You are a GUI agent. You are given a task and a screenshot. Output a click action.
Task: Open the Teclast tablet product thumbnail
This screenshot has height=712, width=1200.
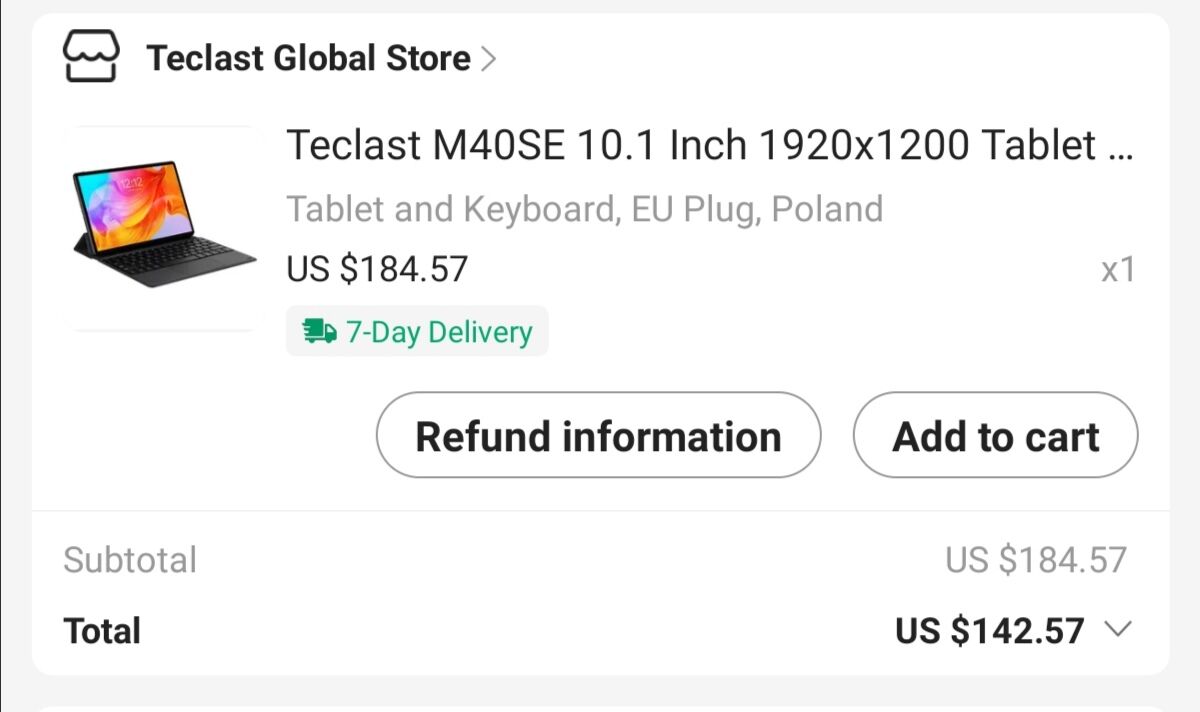[x=162, y=228]
